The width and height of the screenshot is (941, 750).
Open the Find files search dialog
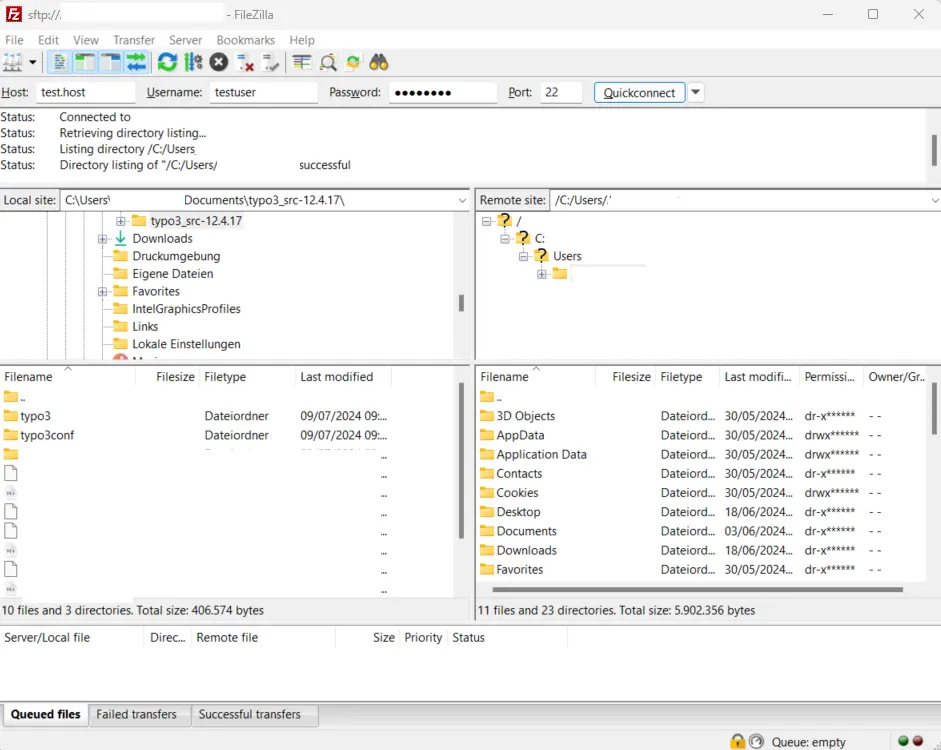(x=377, y=62)
